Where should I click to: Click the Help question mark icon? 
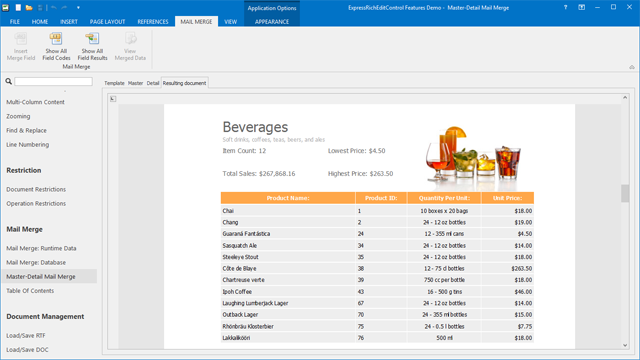565,7
